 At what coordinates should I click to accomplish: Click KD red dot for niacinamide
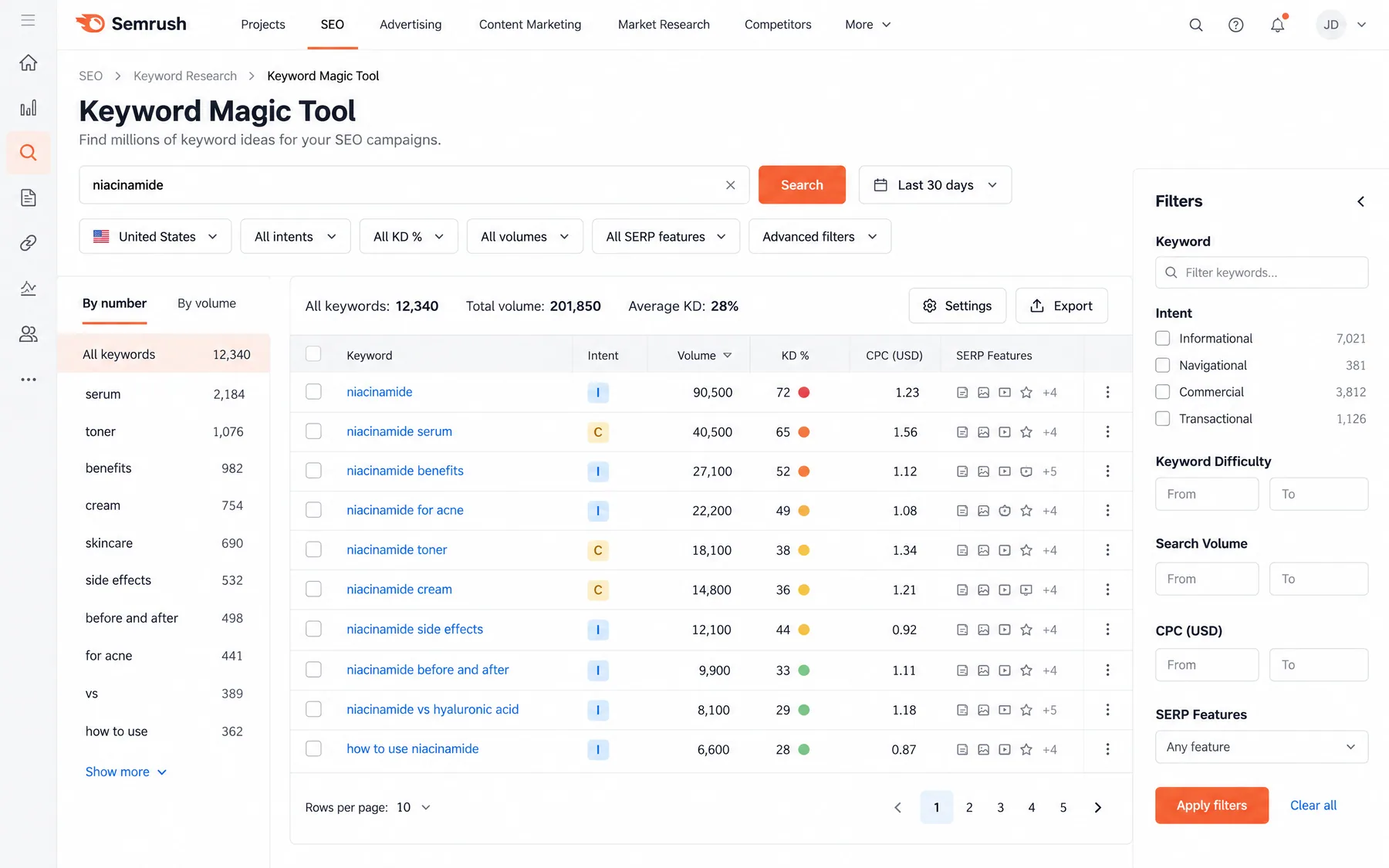803,392
